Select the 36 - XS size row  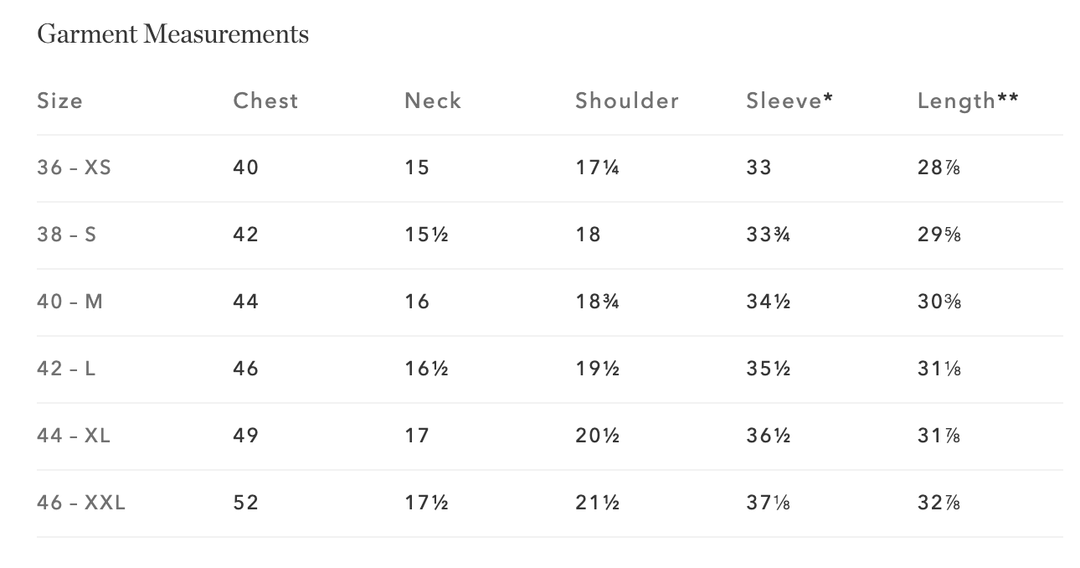point(74,168)
